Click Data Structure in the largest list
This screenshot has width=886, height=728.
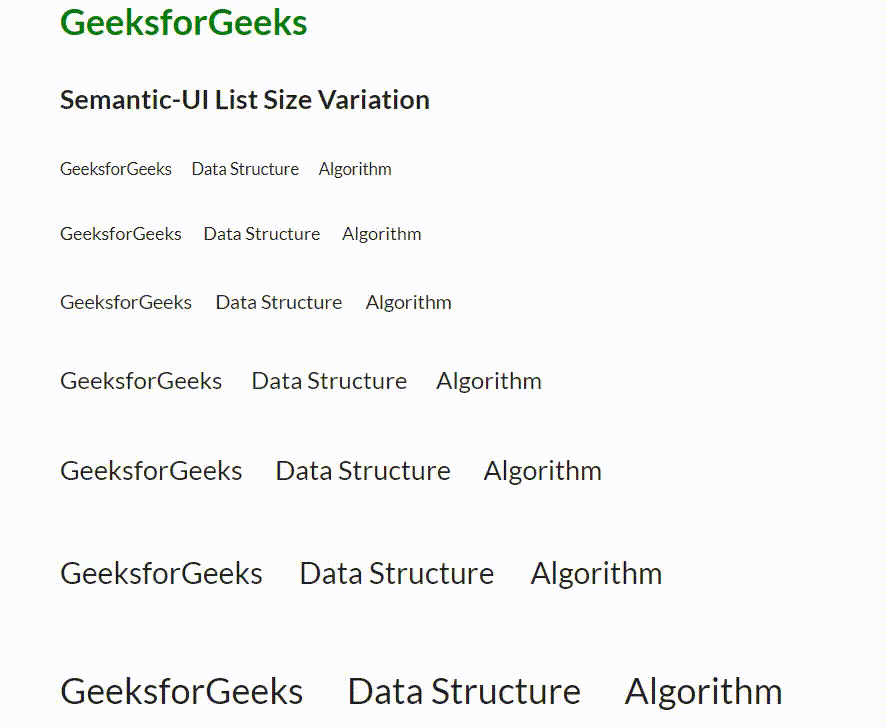coord(464,692)
